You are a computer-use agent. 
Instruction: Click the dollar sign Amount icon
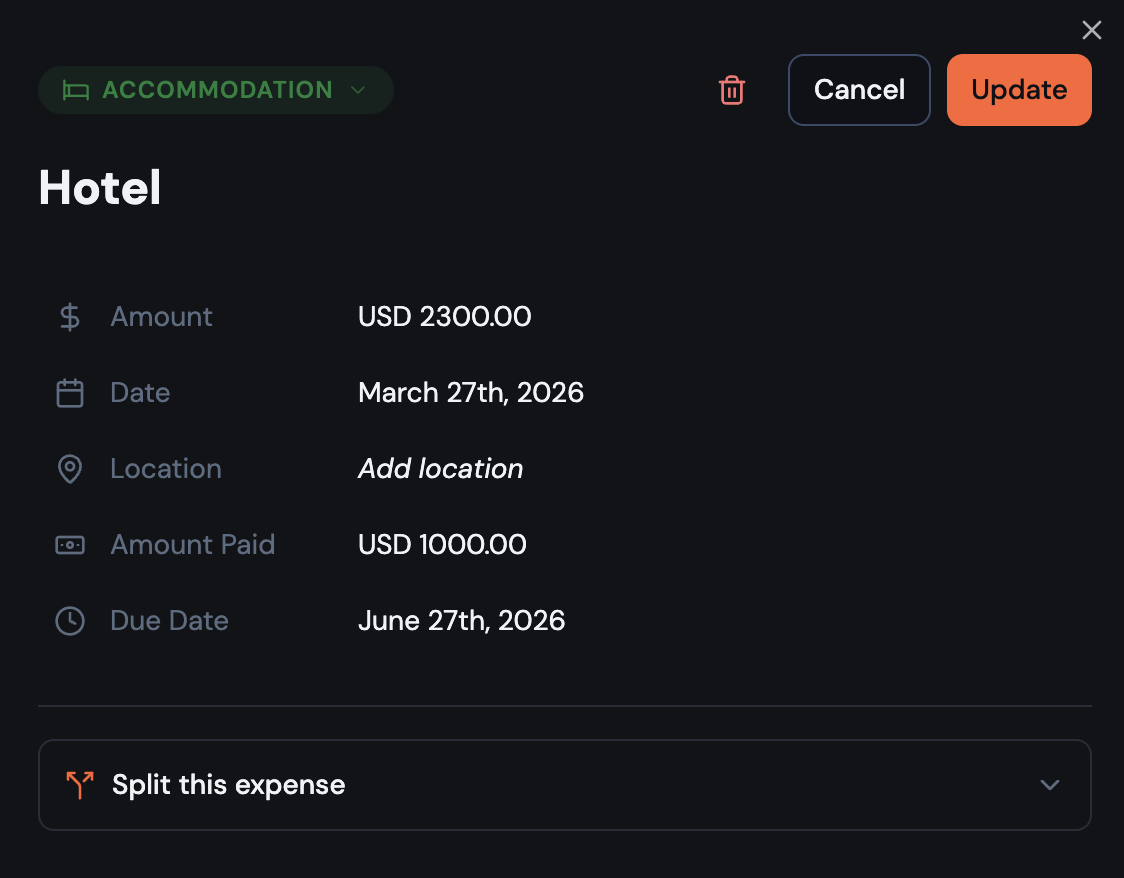(69, 316)
